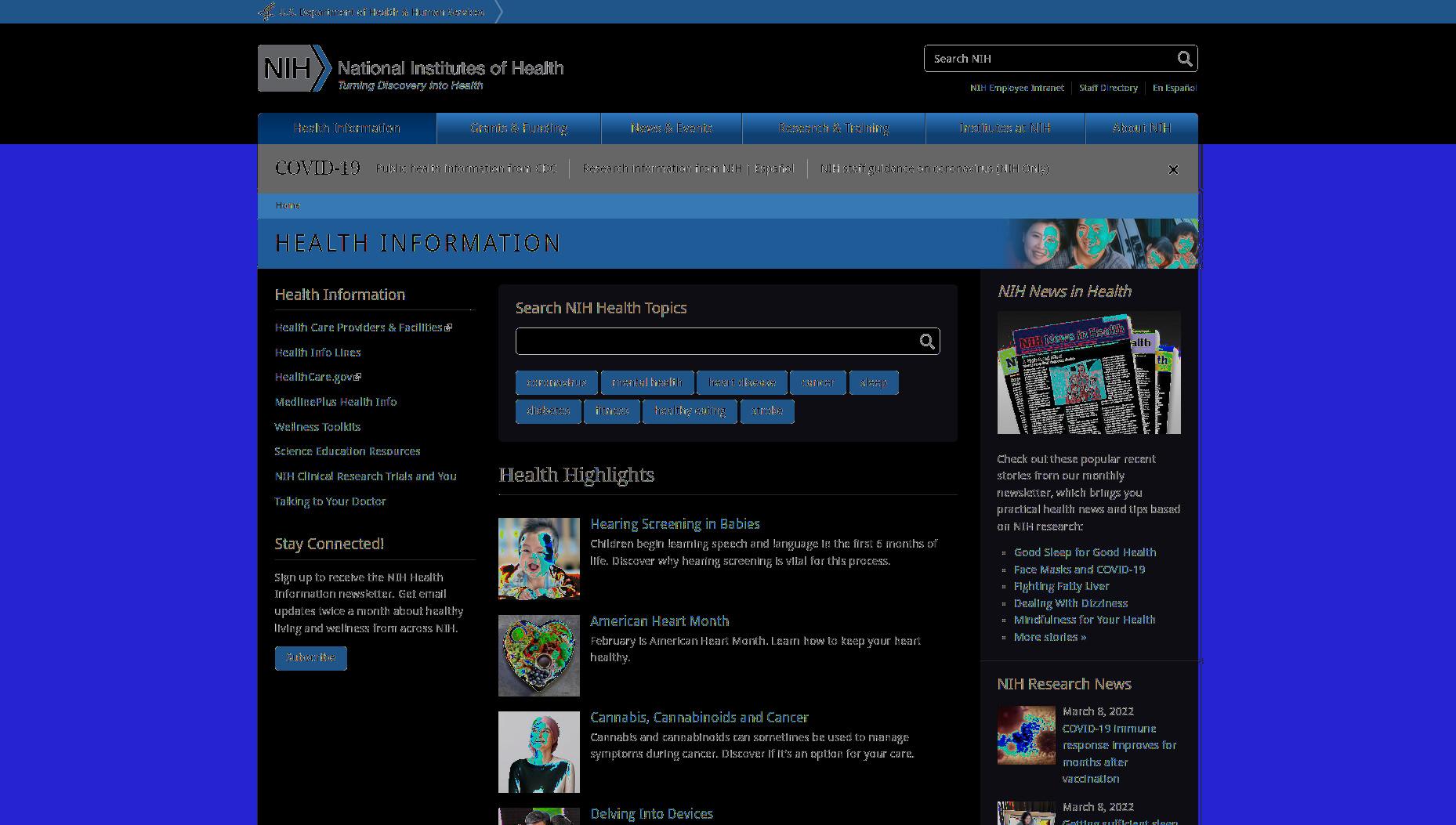
Task: Click the baby photo thumbnail
Action: 539,559
